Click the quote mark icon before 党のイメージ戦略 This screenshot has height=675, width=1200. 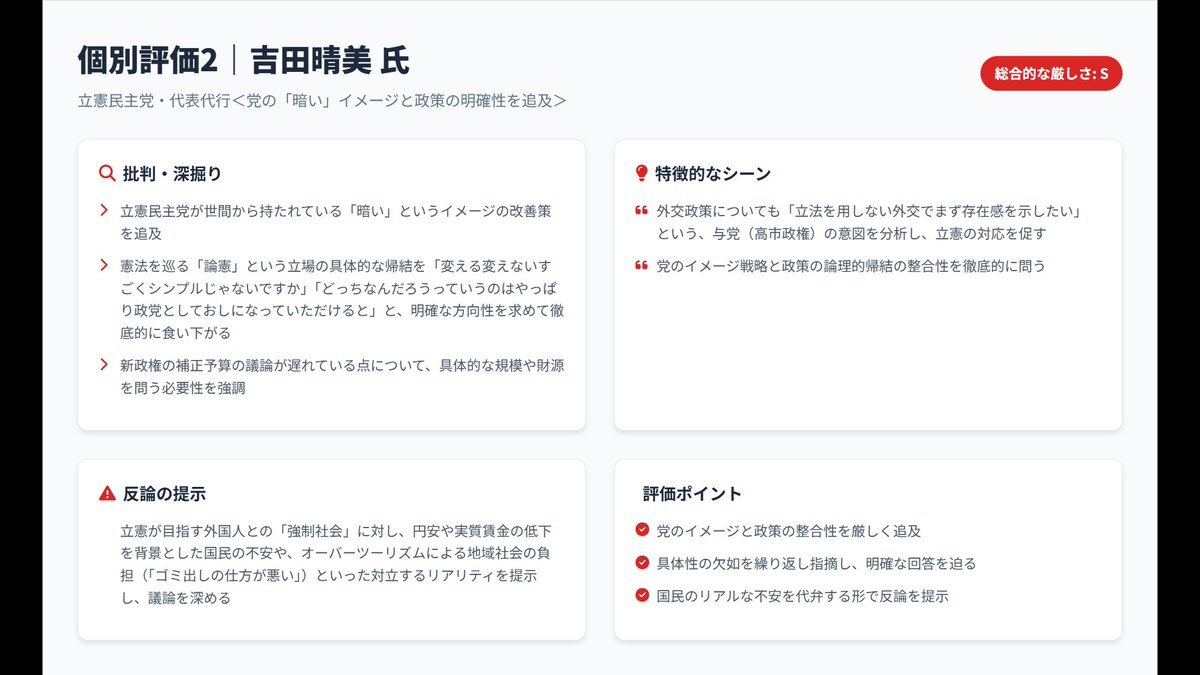(641, 266)
